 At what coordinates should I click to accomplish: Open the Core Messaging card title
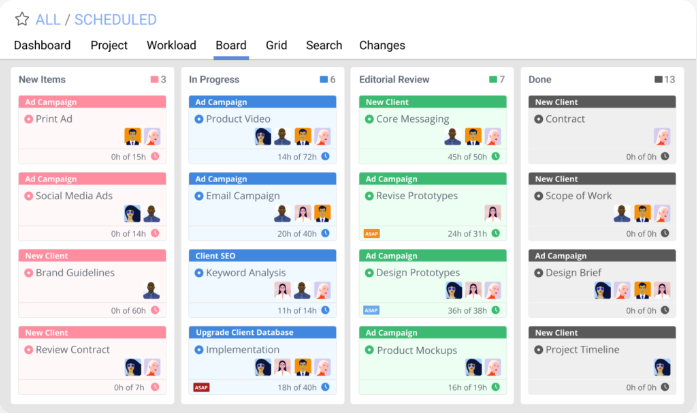(413, 119)
